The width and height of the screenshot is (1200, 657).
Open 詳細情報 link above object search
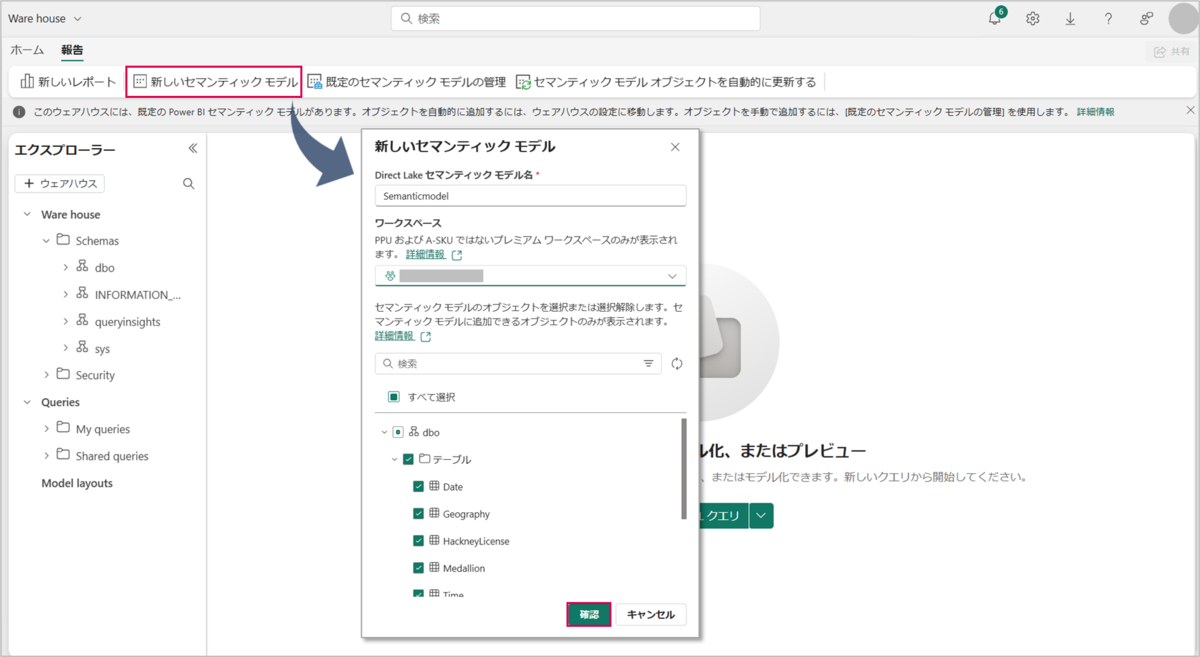pyautogui.click(x=394, y=337)
